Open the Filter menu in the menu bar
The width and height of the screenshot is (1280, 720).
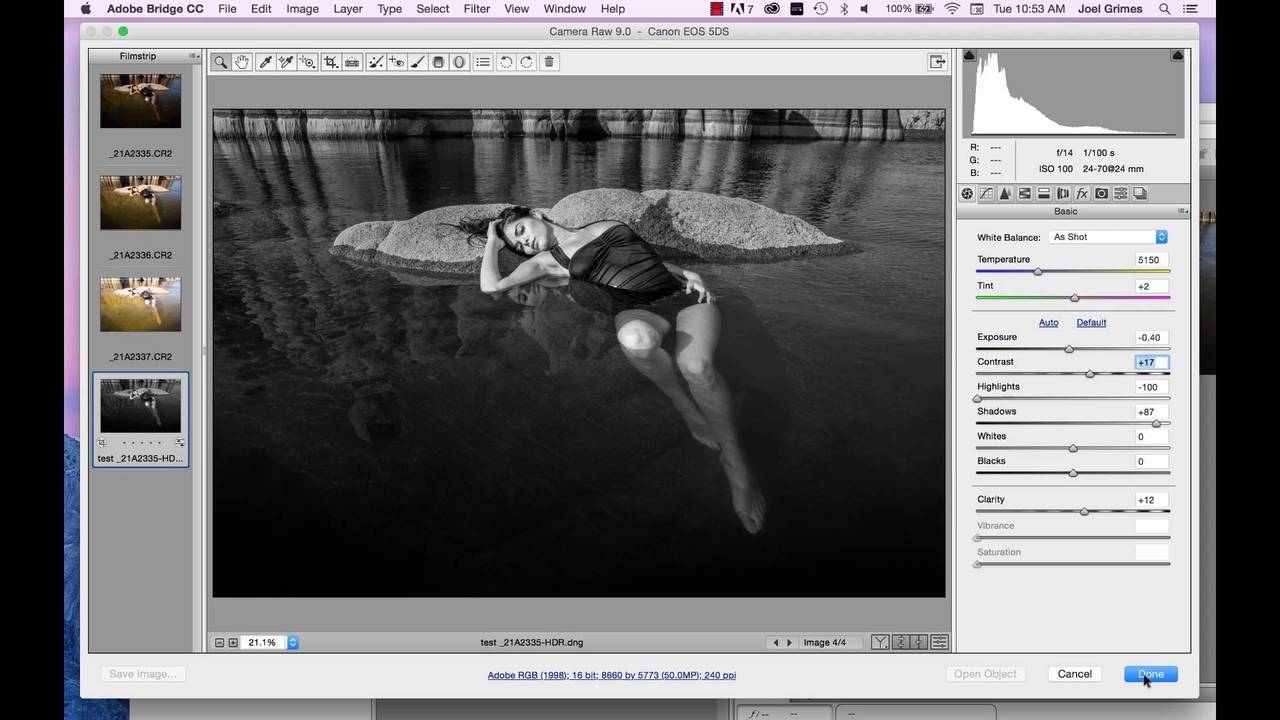(477, 9)
